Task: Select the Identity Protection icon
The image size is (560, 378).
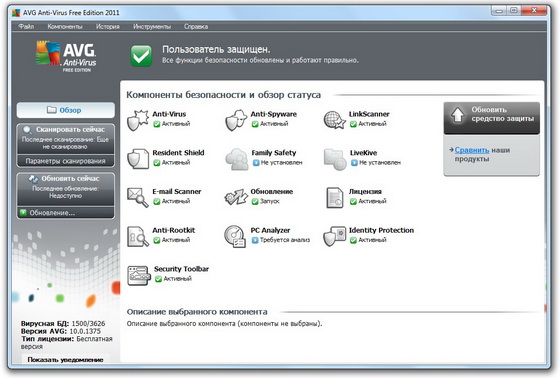Action: [x=334, y=236]
